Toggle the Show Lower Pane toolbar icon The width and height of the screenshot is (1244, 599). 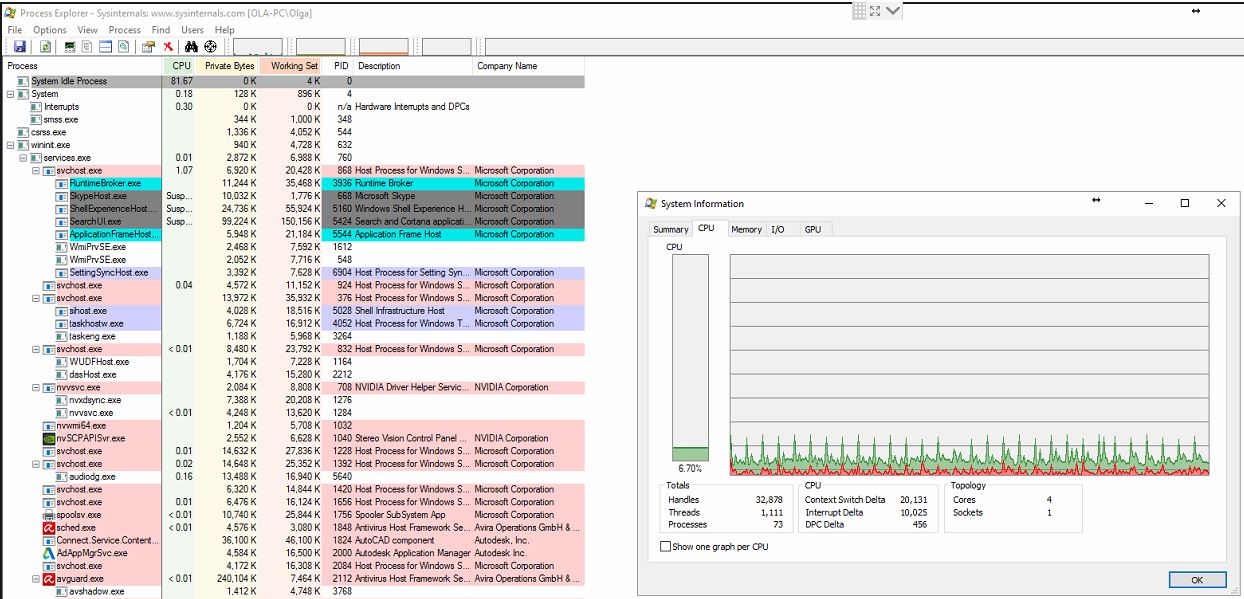tap(105, 47)
